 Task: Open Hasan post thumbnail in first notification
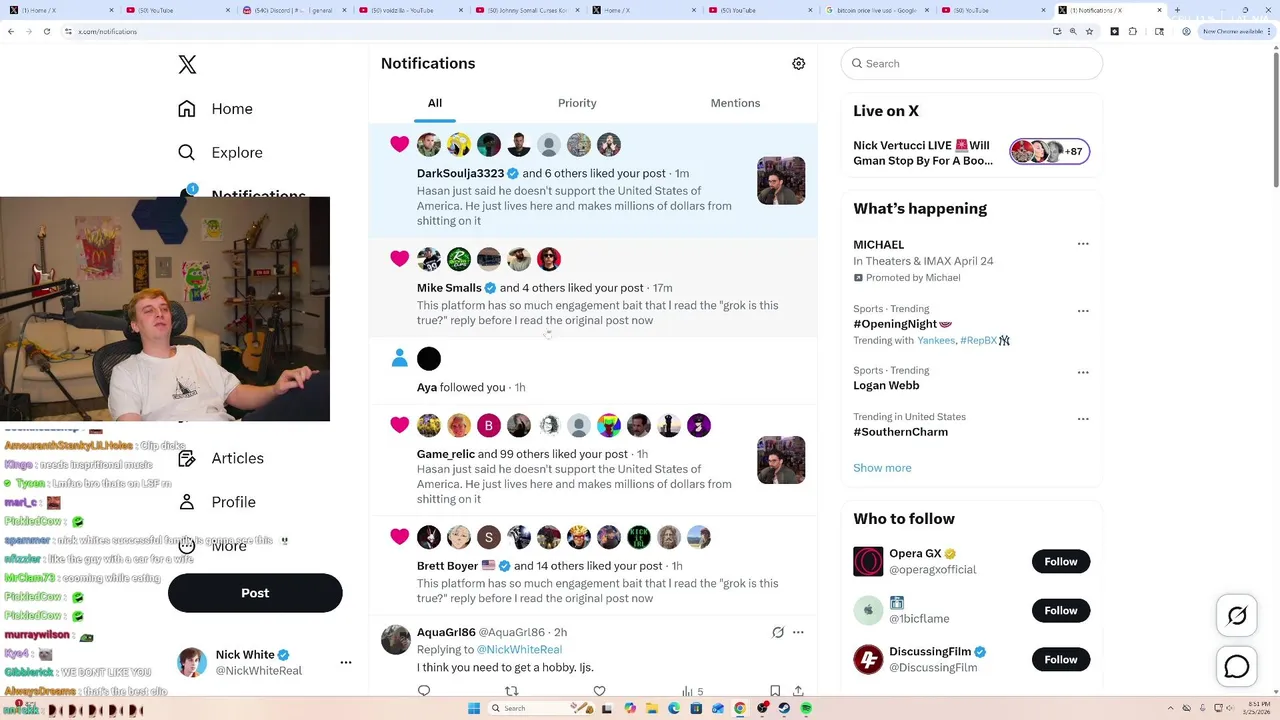pyautogui.click(x=781, y=181)
